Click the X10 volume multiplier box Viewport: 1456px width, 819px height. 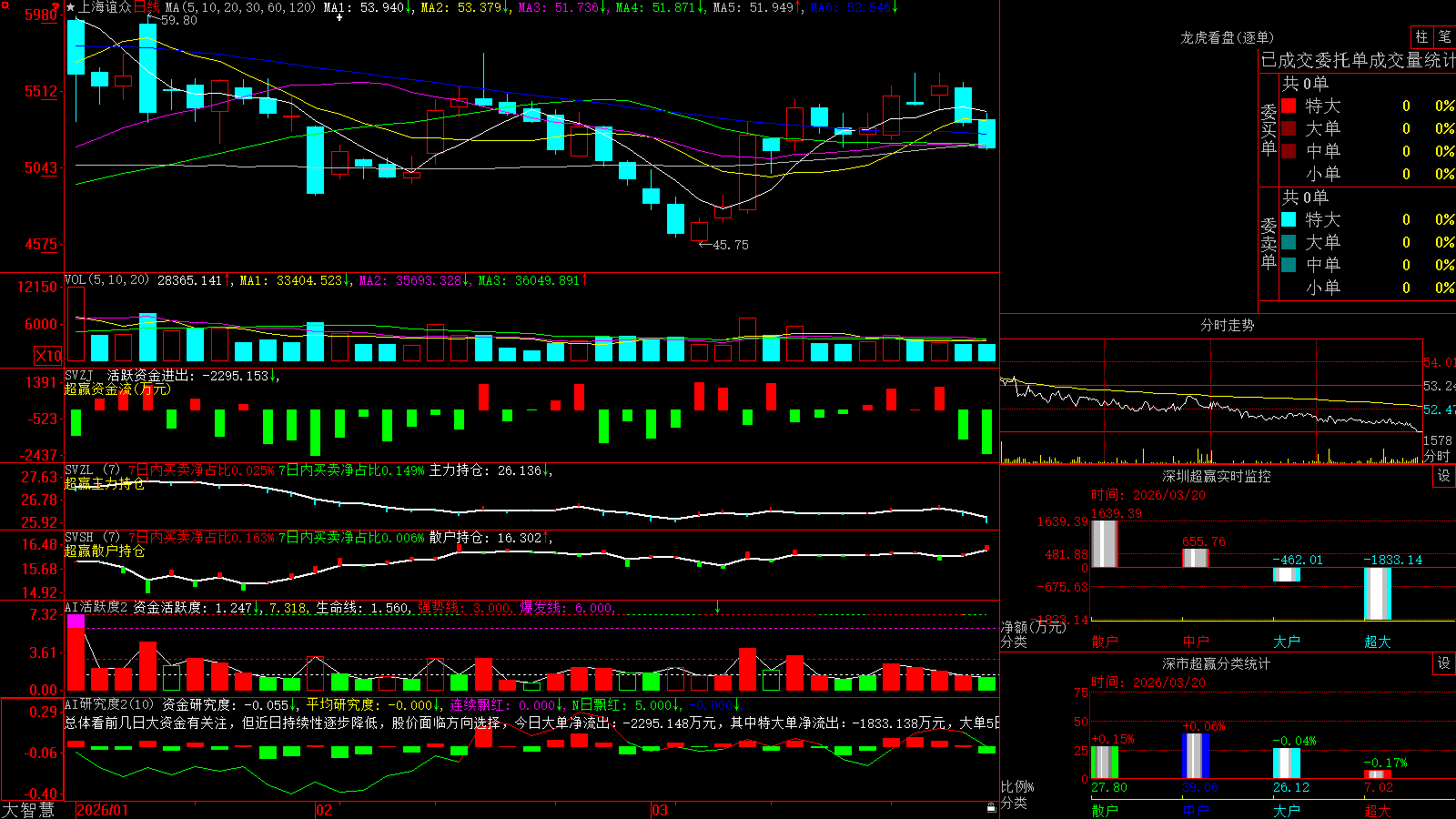(48, 356)
